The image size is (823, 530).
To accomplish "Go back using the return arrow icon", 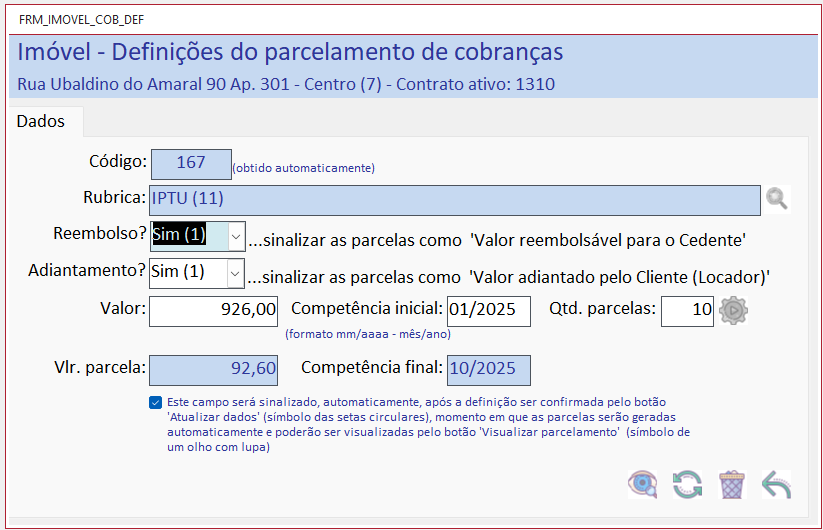I will pyautogui.click(x=776, y=484).
